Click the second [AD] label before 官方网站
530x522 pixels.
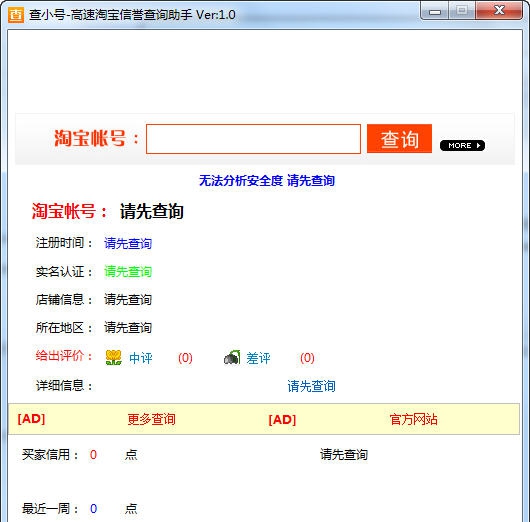coord(282,420)
